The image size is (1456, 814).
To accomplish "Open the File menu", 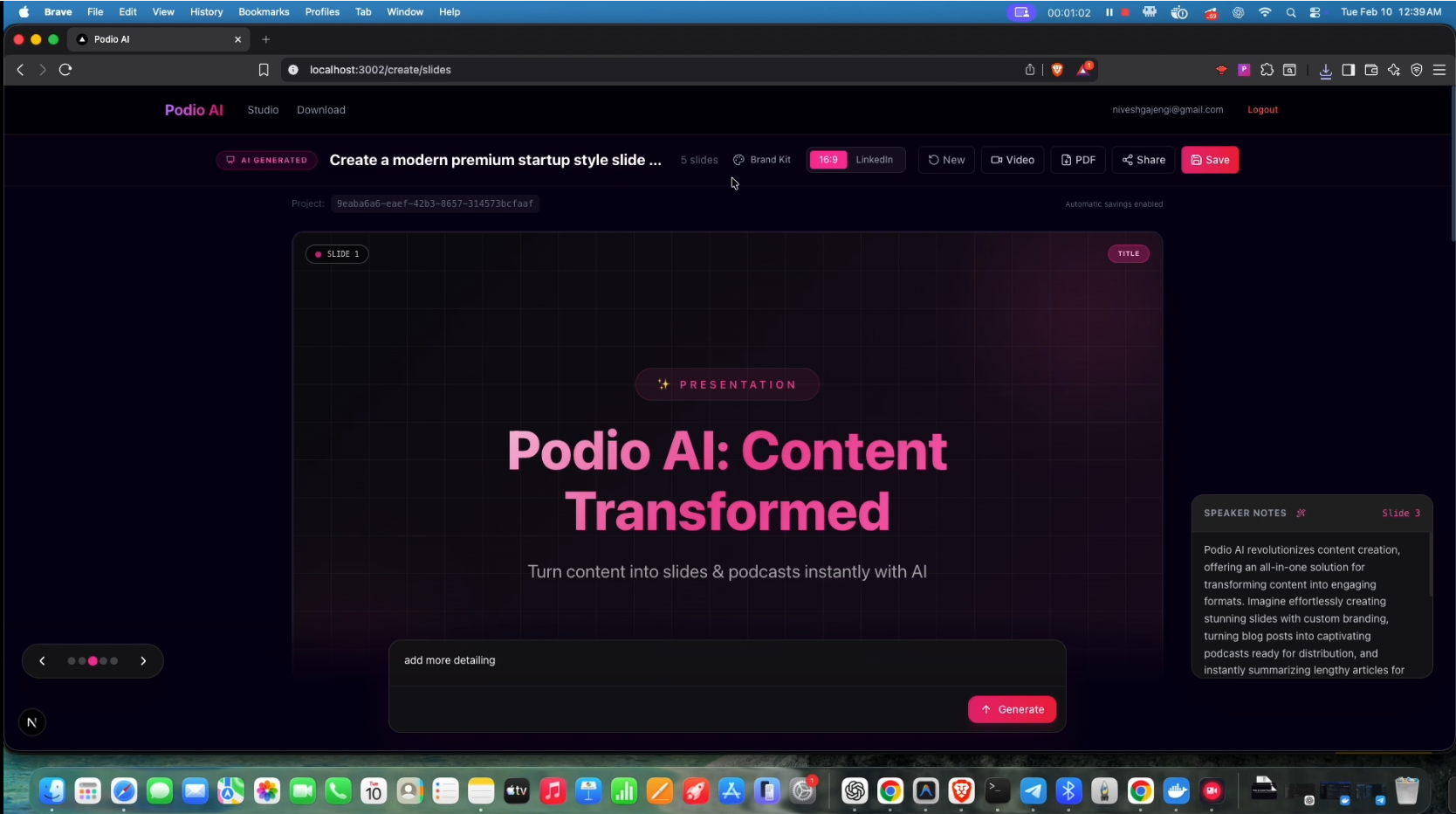I will [95, 12].
